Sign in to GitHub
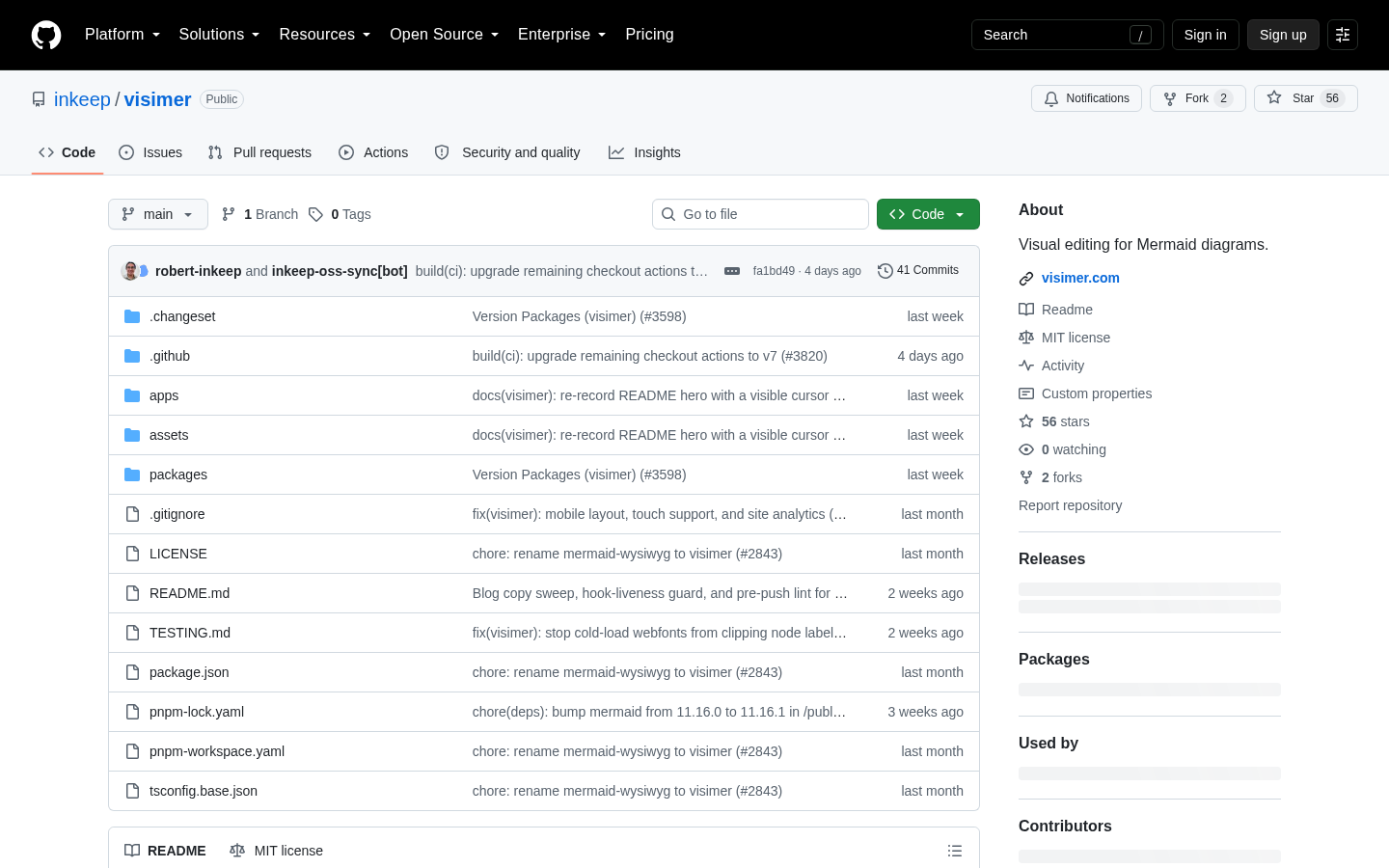Screen dimensions: 1389x868 [x=1206, y=35]
